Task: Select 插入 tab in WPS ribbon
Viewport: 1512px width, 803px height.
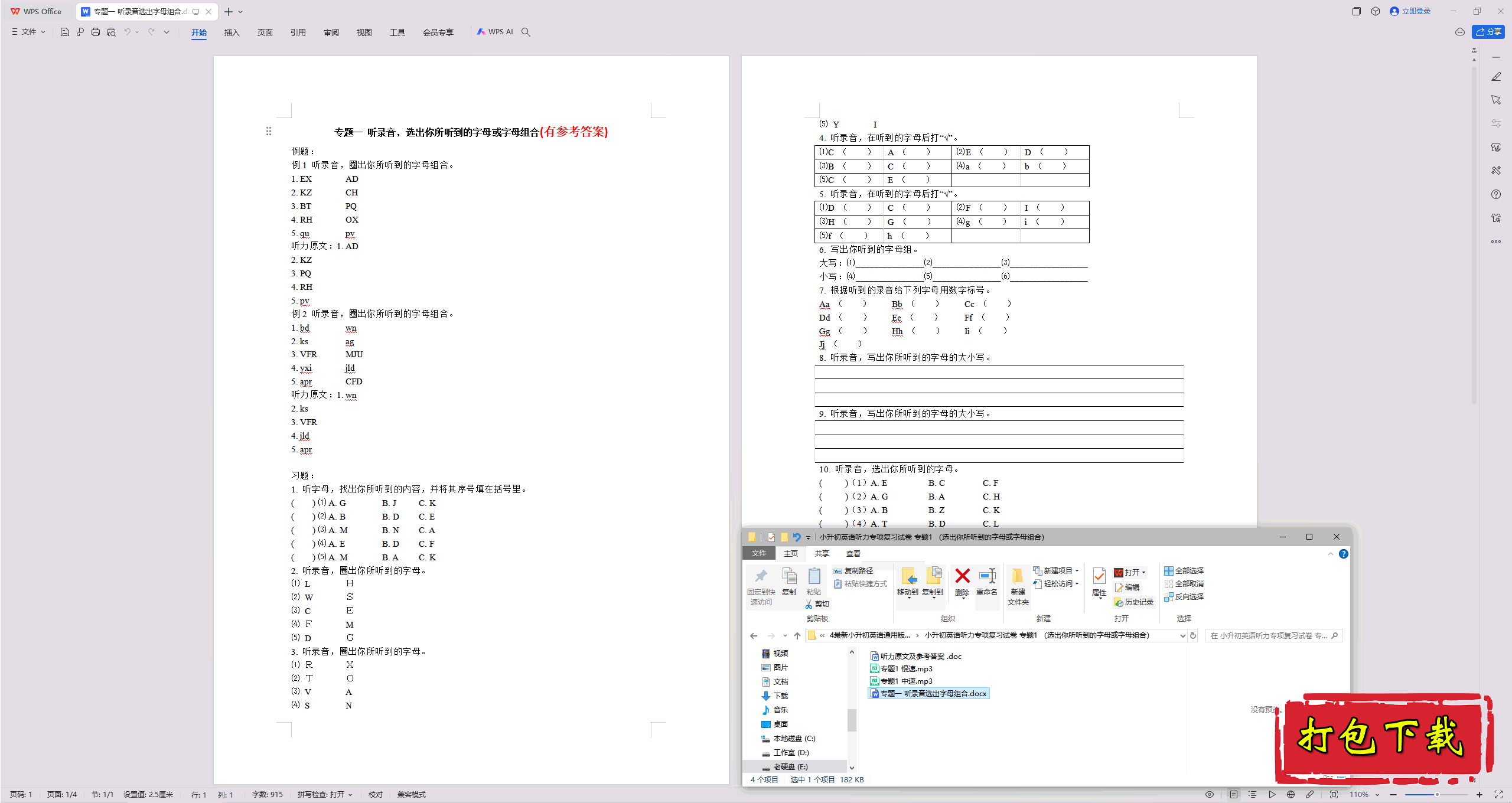Action: point(232,32)
